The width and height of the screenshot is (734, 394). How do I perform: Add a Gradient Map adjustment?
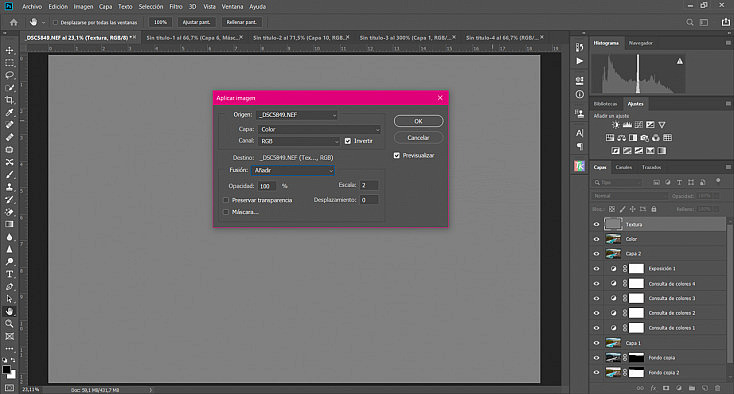[661, 151]
